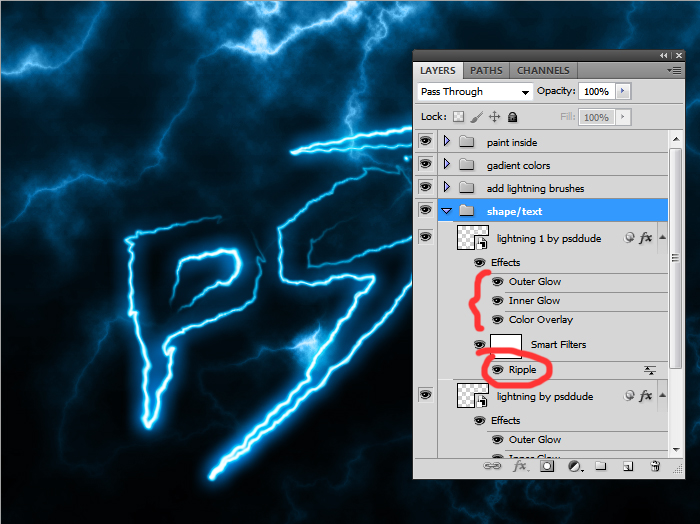Image resolution: width=700 pixels, height=524 pixels.
Task: Open the Opacity slider arrow
Action: [622, 91]
